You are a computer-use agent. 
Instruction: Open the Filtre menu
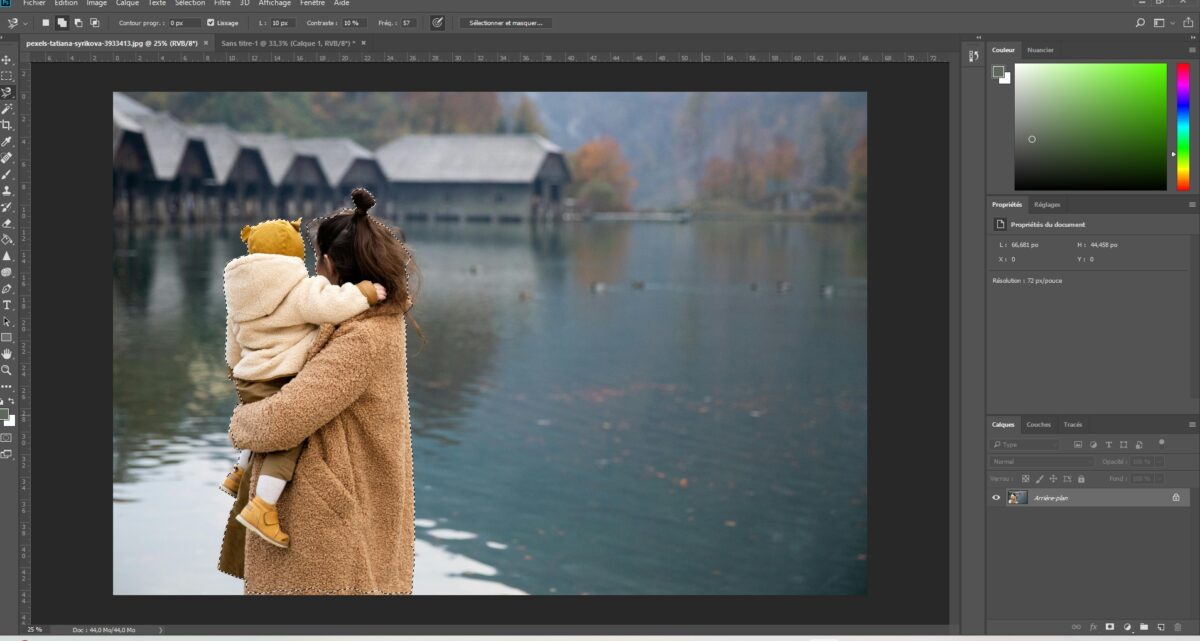click(x=222, y=3)
